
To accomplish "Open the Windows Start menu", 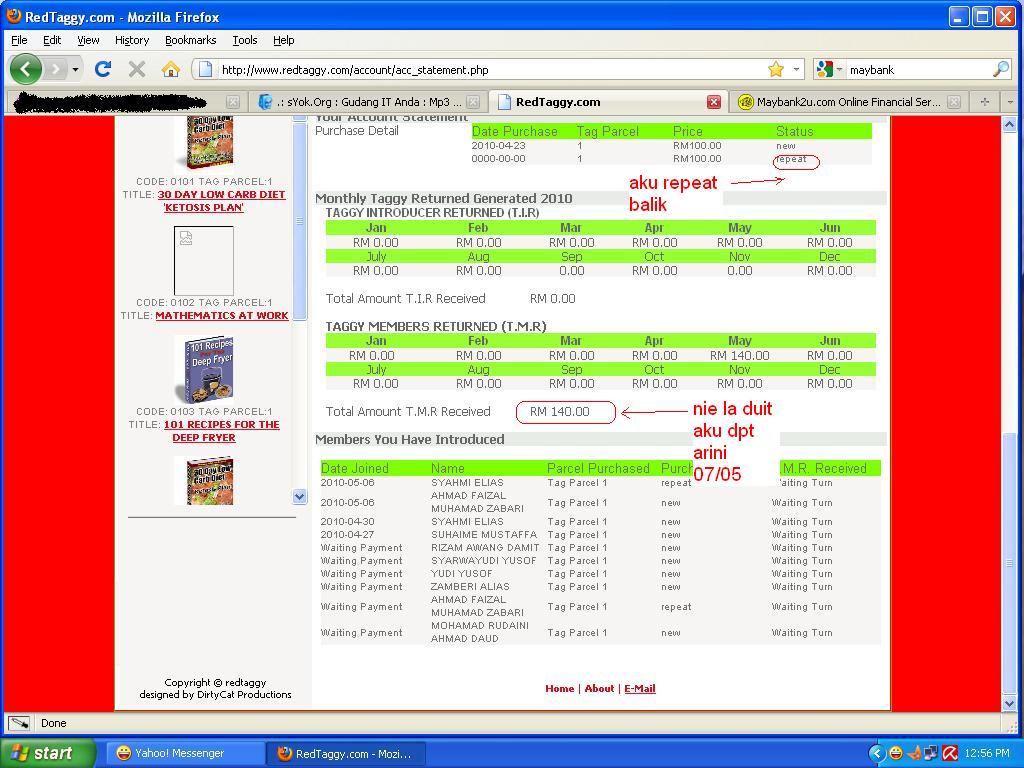I will [x=47, y=753].
